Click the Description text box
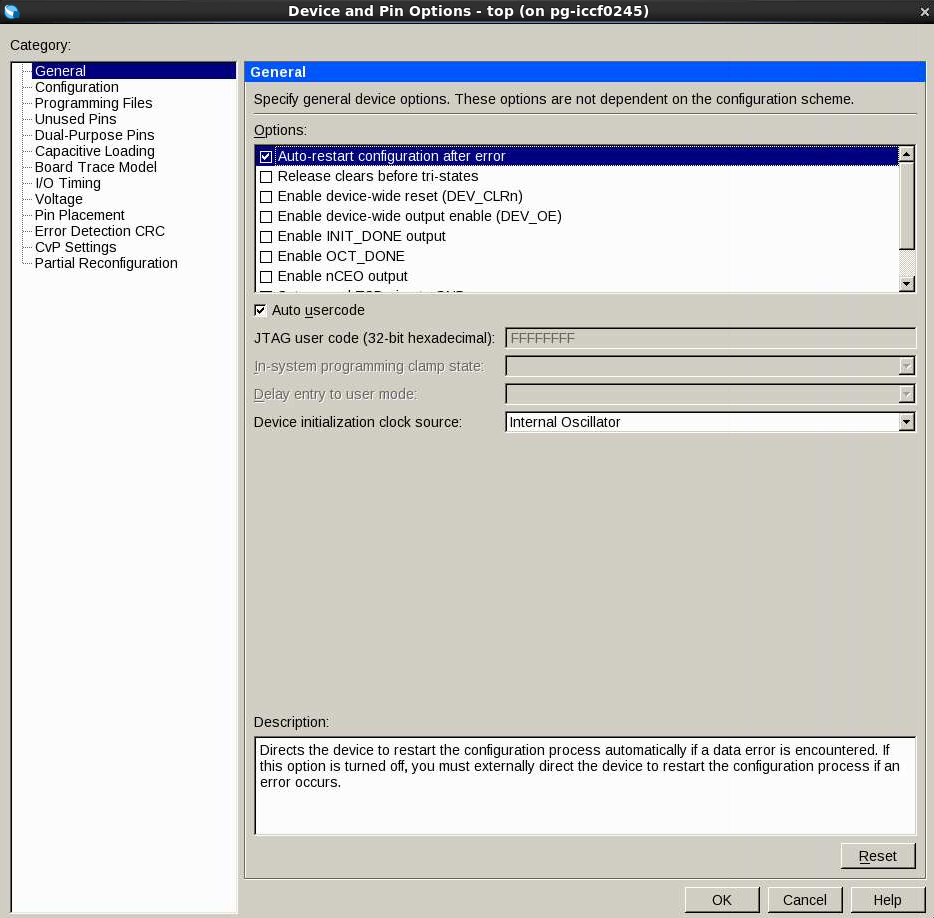Screen dimensions: 934x918 (x=585, y=786)
